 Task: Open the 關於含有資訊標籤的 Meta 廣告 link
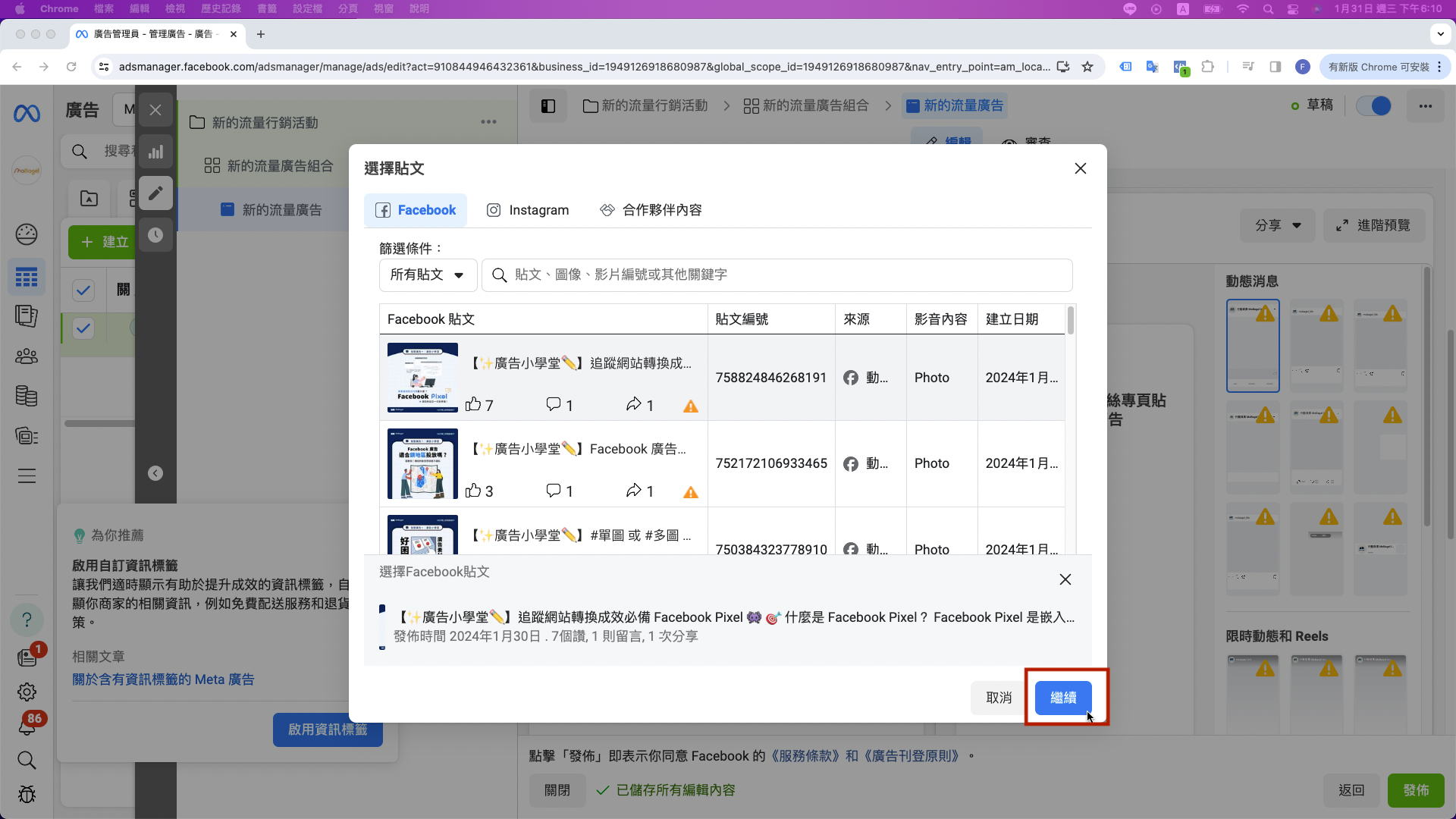click(x=163, y=679)
